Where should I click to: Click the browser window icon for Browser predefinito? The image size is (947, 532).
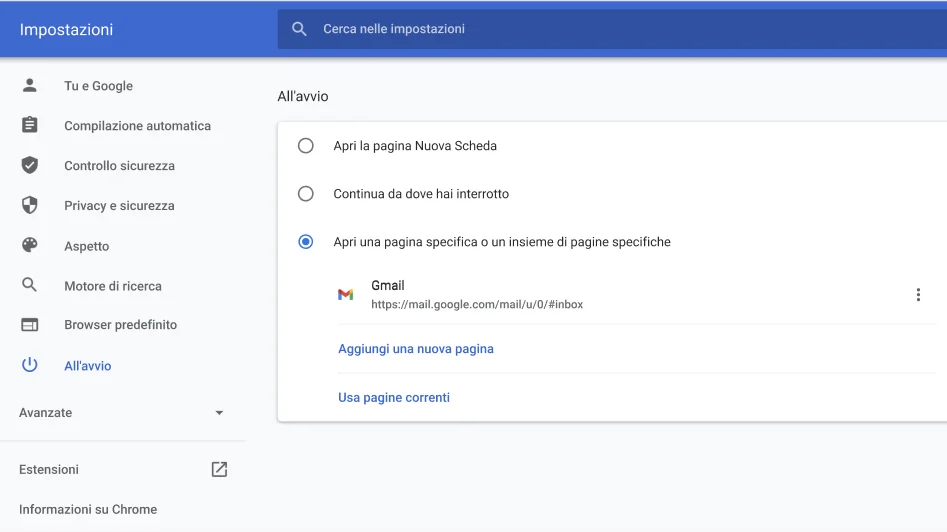(30, 325)
